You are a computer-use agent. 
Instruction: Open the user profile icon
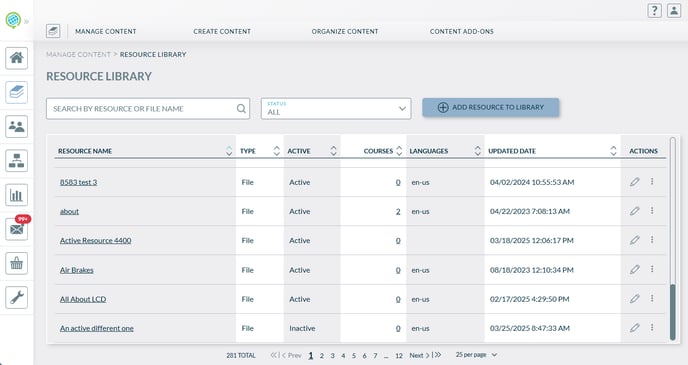pos(674,11)
